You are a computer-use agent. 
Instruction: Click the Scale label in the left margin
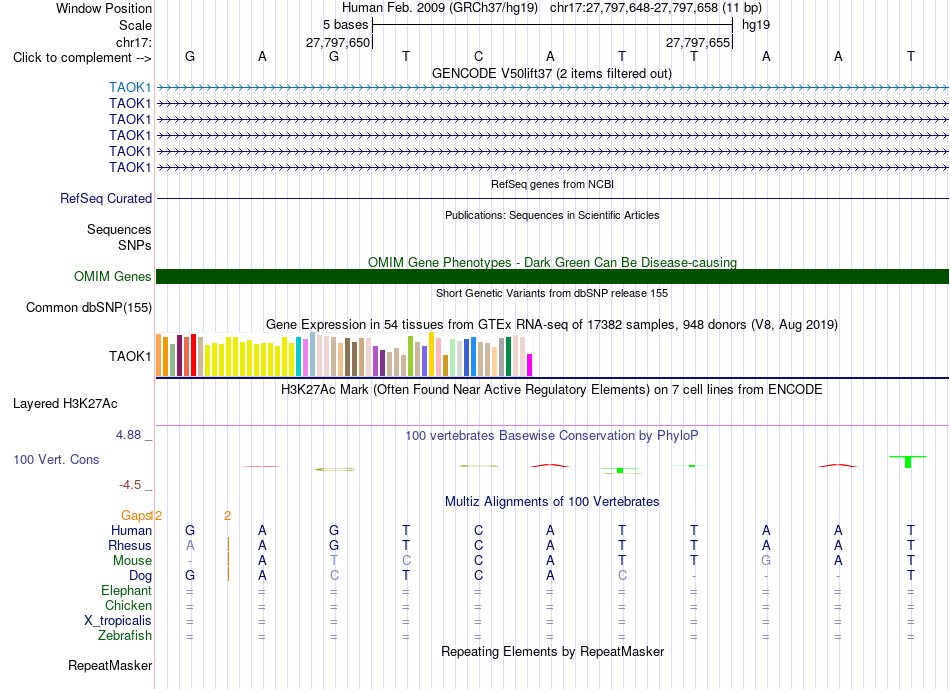click(135, 25)
